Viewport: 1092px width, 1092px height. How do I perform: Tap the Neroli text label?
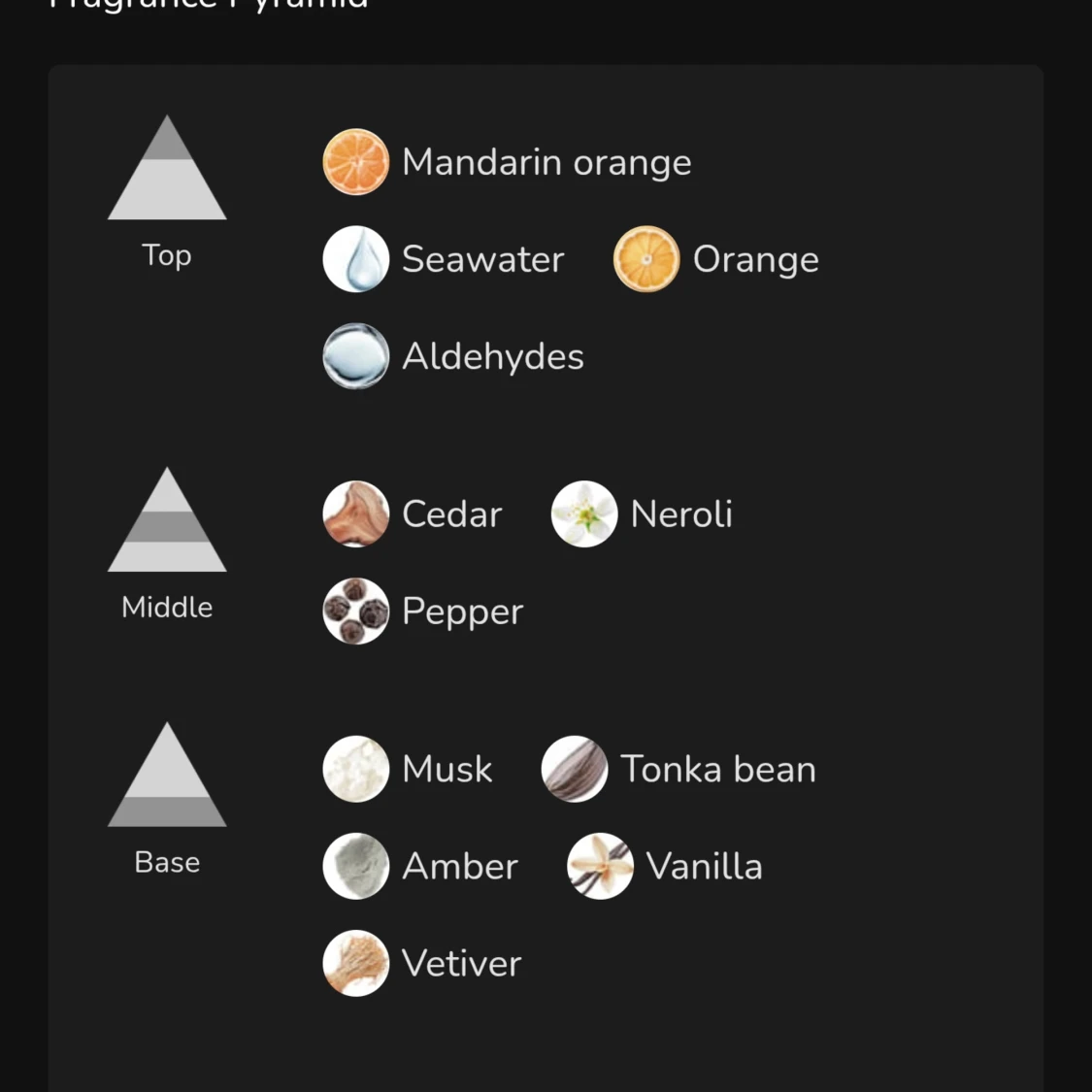point(681,513)
